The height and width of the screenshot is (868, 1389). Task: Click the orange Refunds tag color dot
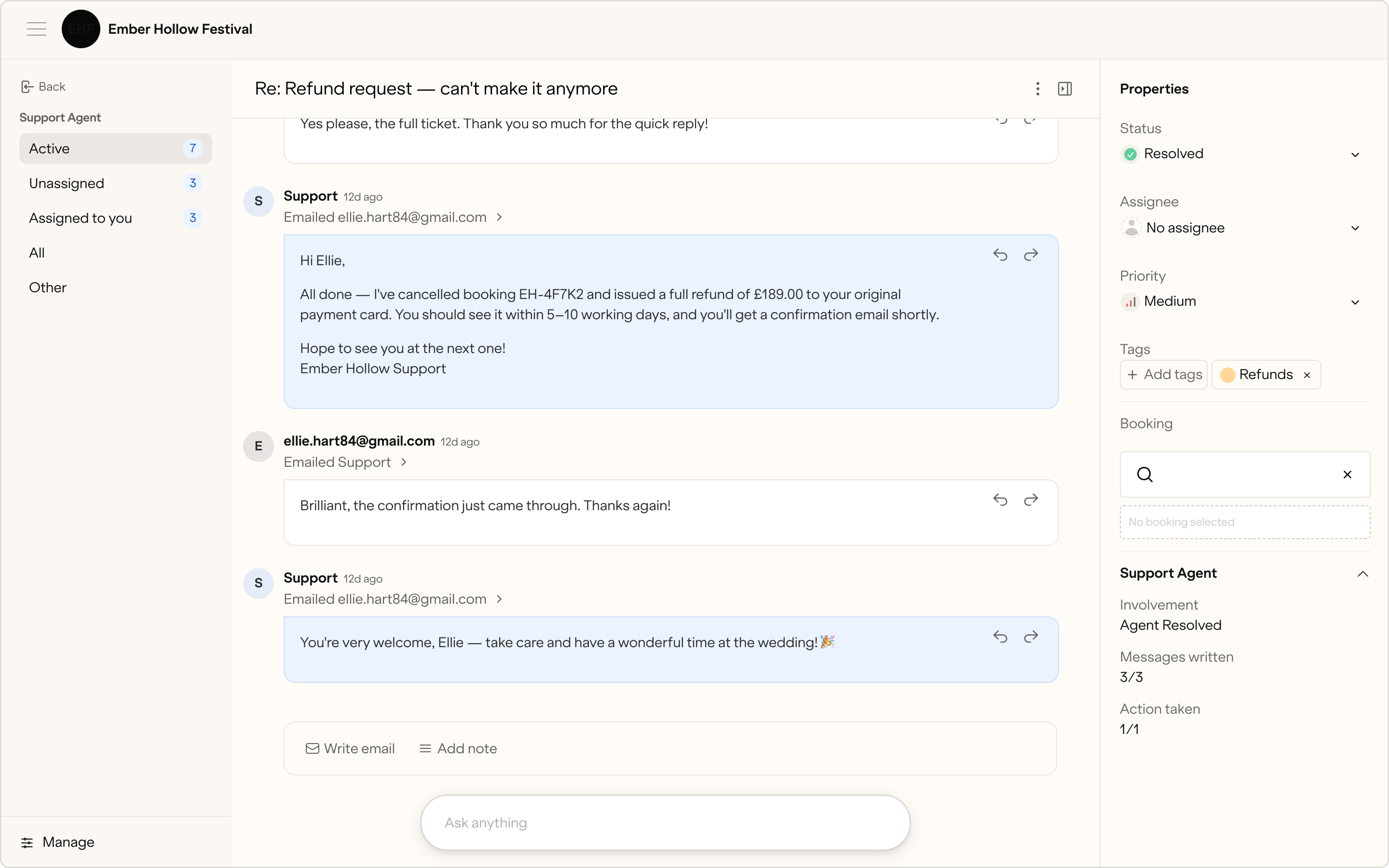click(x=1228, y=375)
